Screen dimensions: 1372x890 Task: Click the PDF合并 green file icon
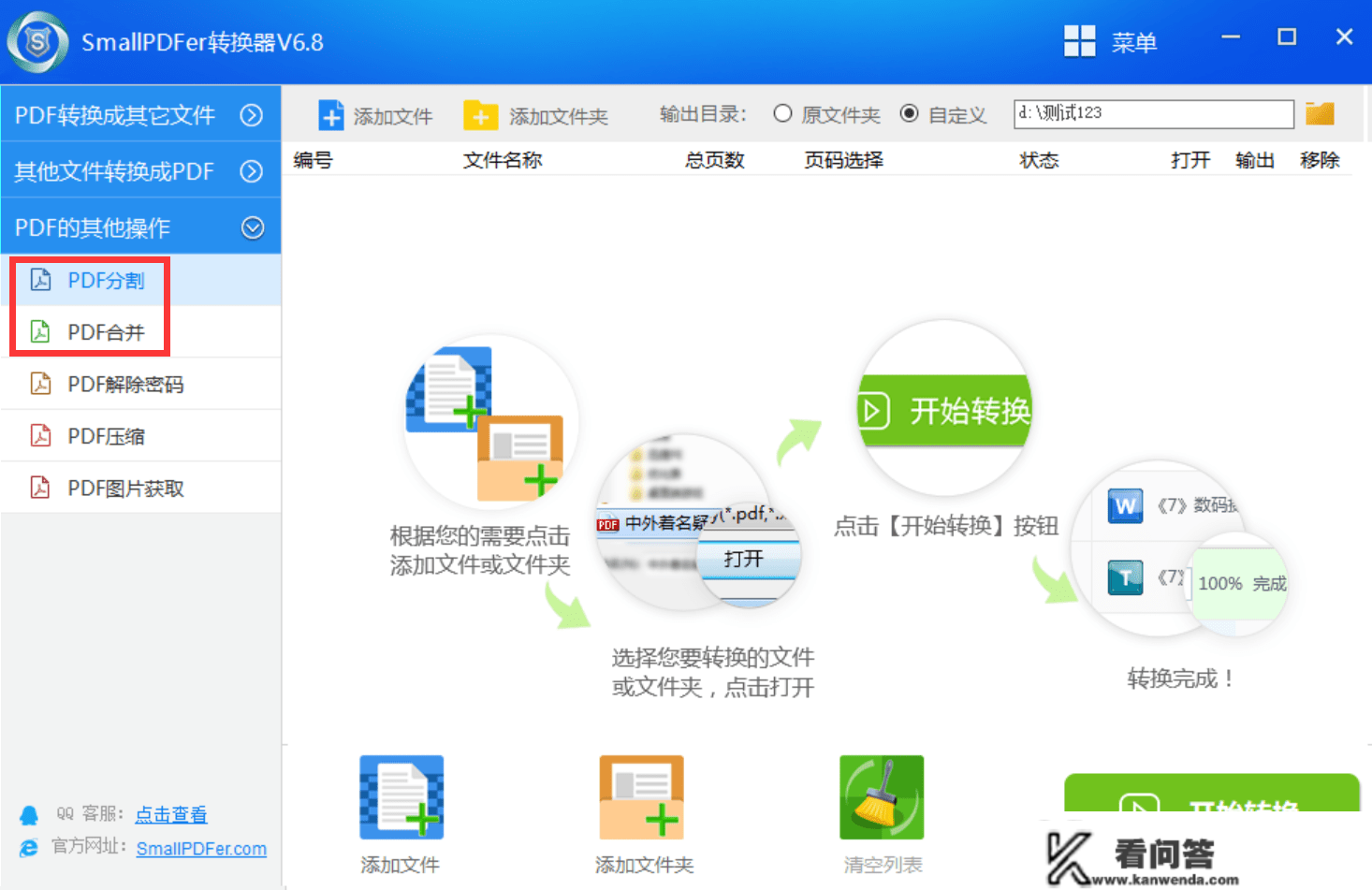pyautogui.click(x=40, y=331)
